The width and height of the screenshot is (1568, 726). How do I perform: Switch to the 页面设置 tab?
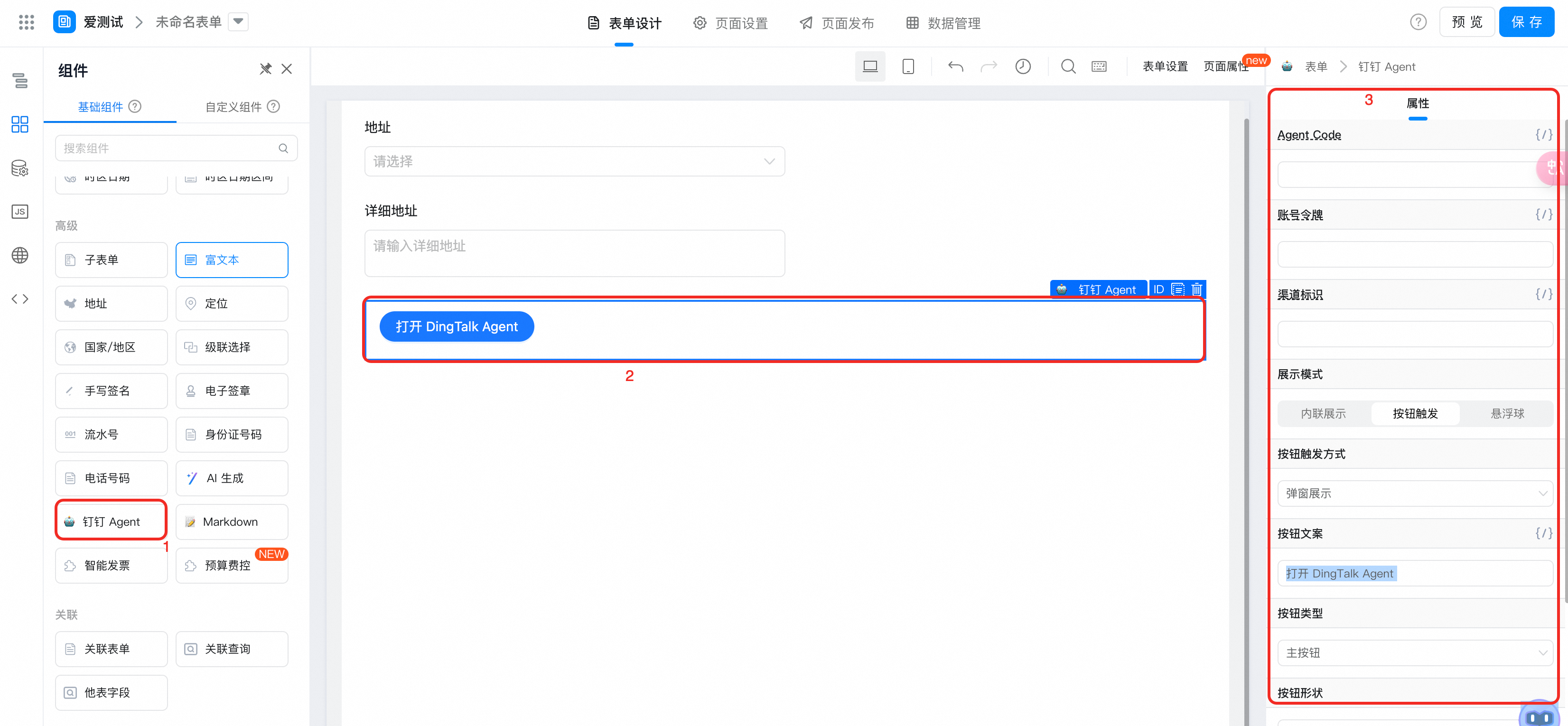coord(730,23)
